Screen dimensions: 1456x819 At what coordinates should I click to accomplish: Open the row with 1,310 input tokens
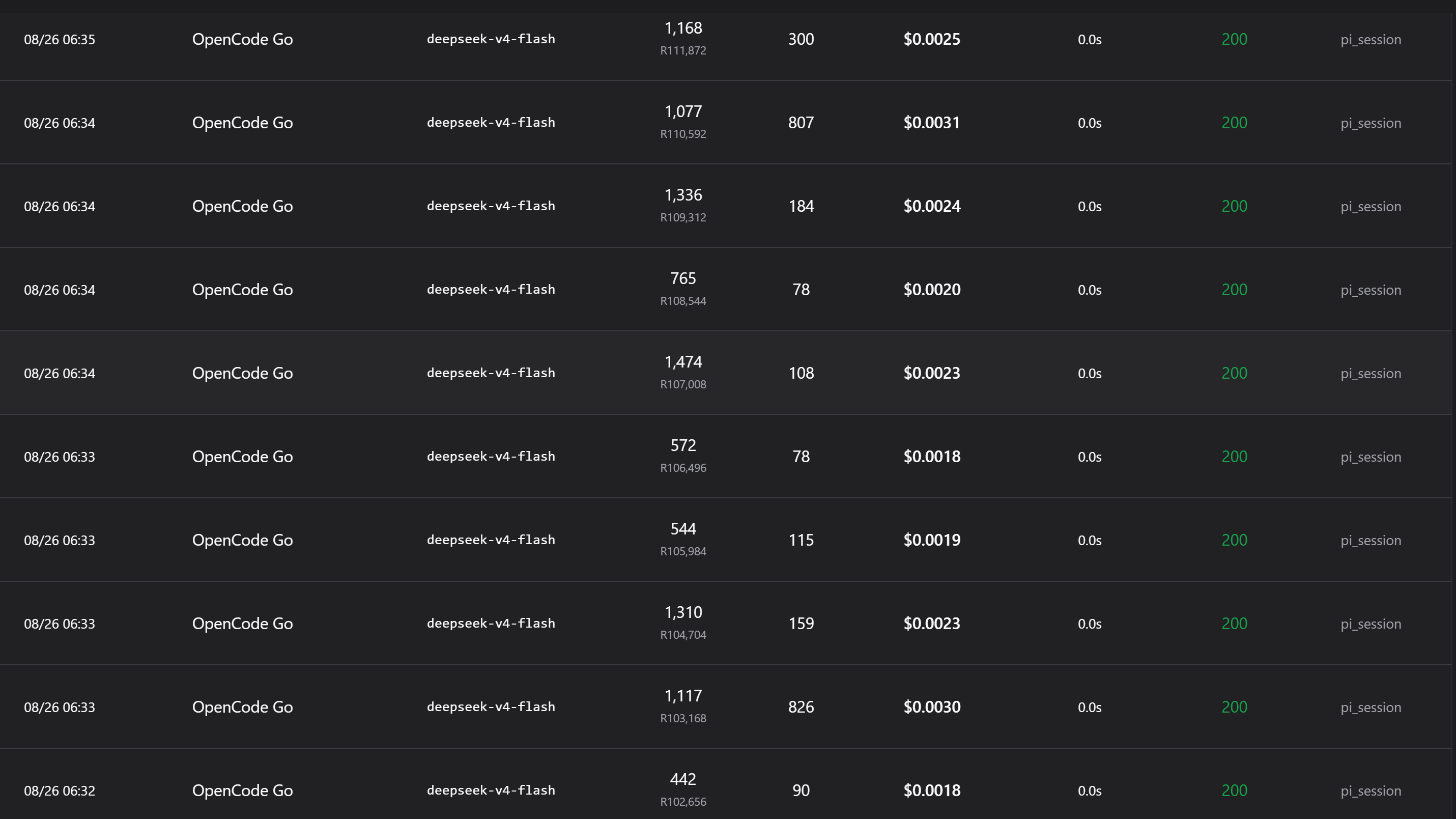tap(726, 624)
